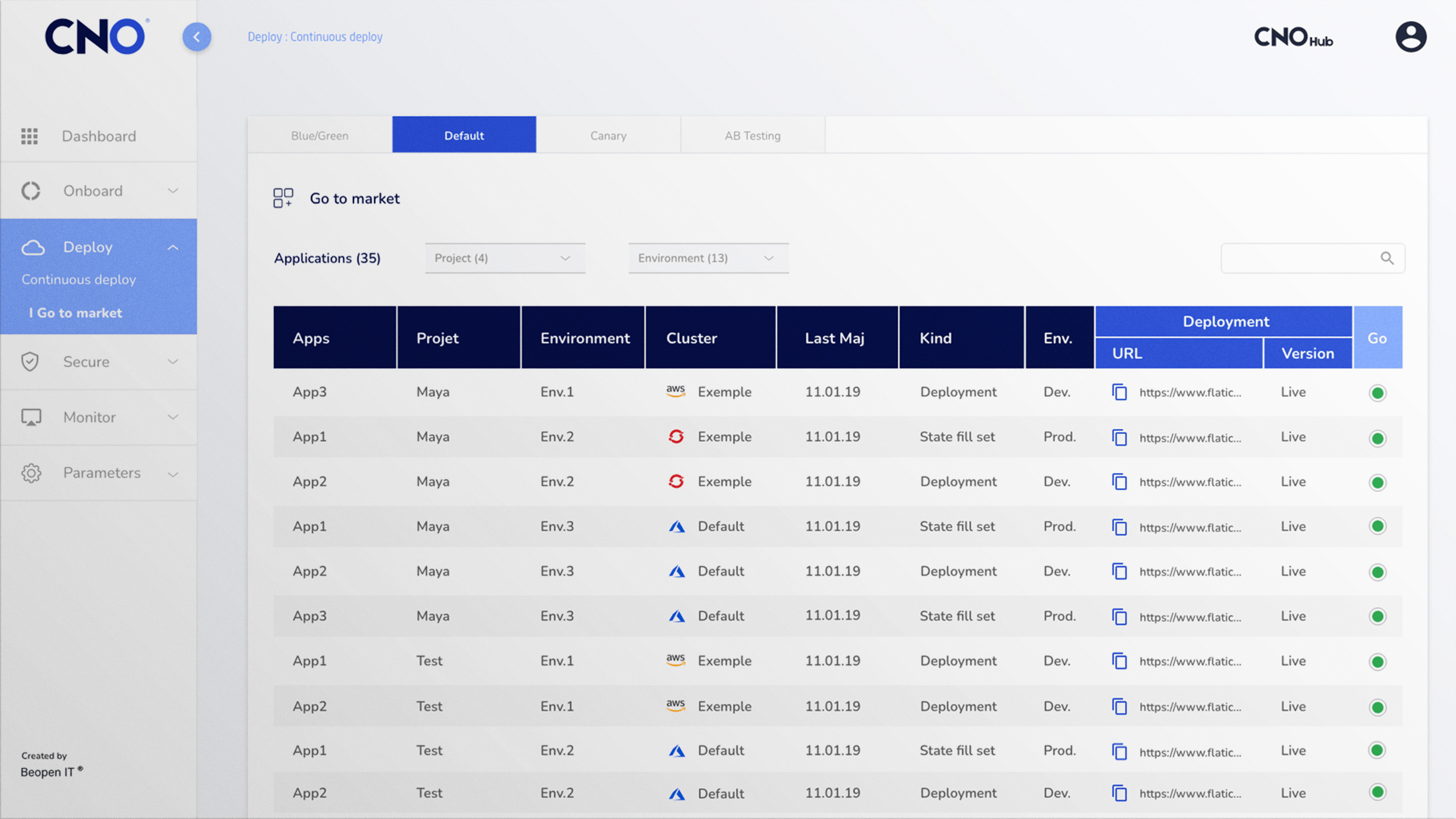Click AWS cluster icon in App3 Maya Env.1 row
This screenshot has width=1456, height=819.
676,392
